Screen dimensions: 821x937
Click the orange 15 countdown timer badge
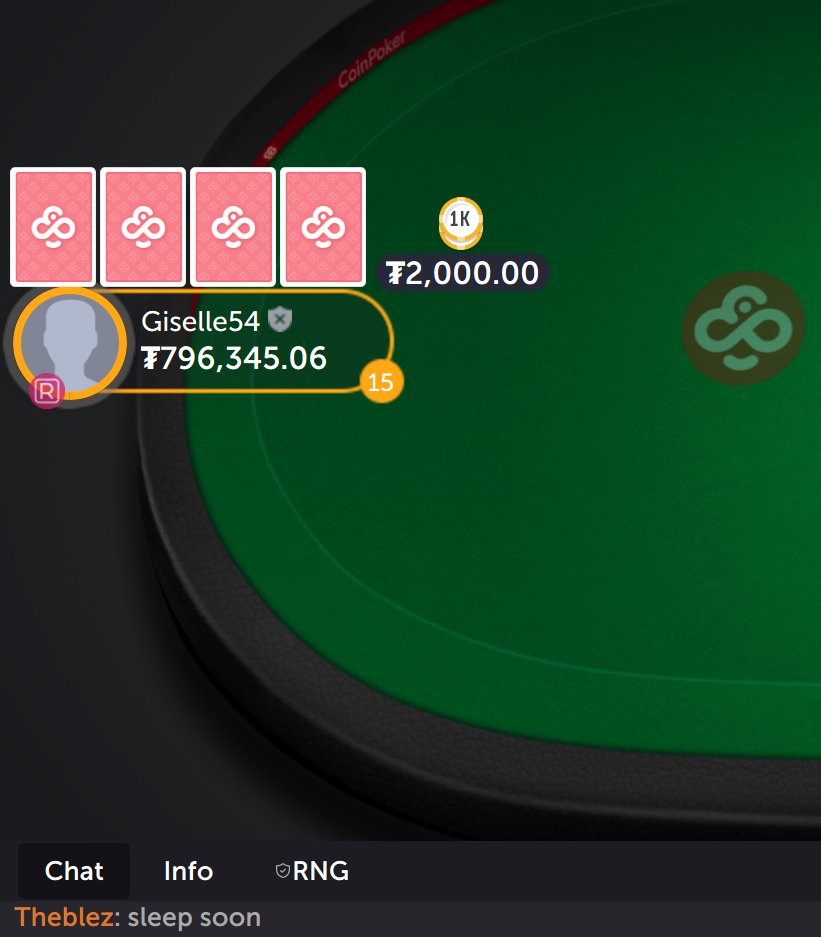[381, 382]
